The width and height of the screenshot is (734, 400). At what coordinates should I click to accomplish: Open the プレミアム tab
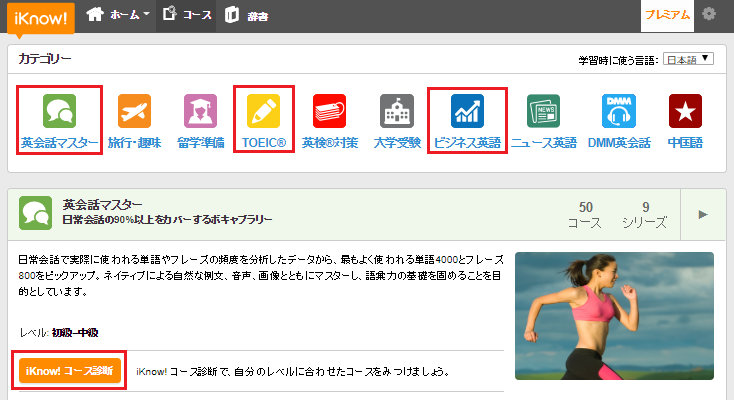(x=667, y=15)
